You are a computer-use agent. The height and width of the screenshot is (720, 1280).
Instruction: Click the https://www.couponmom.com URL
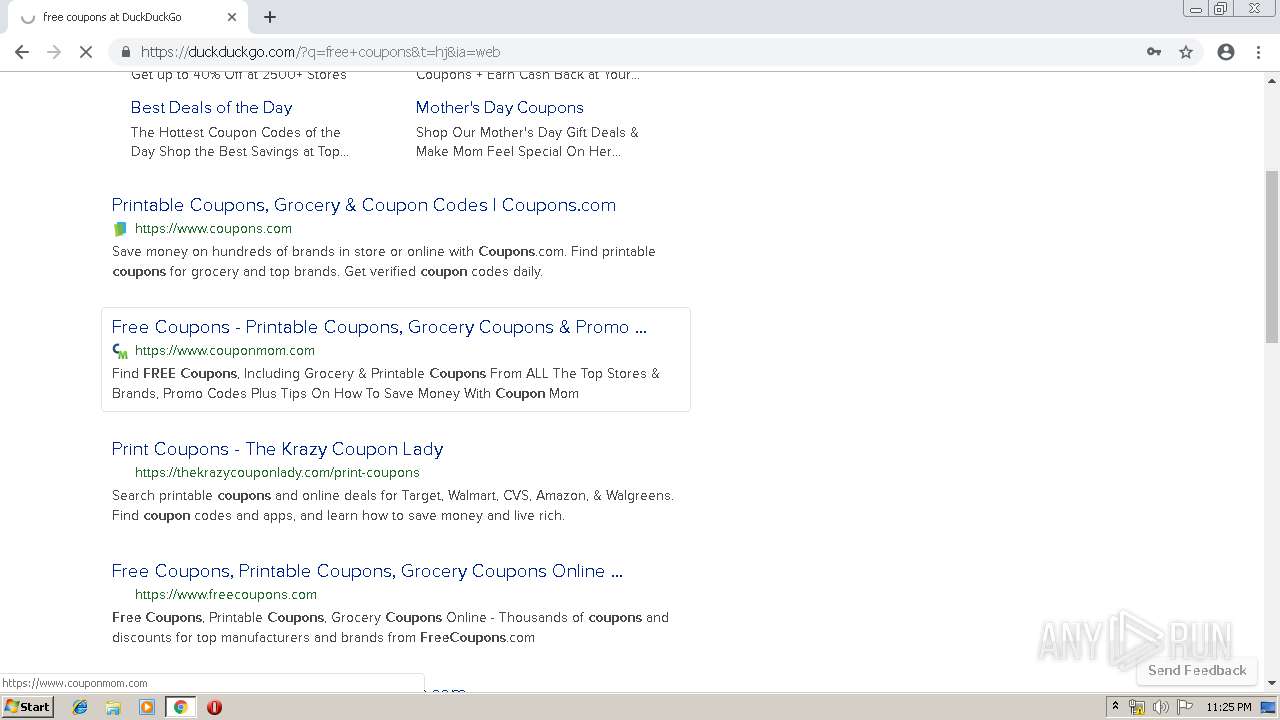pyautogui.click(x=225, y=350)
